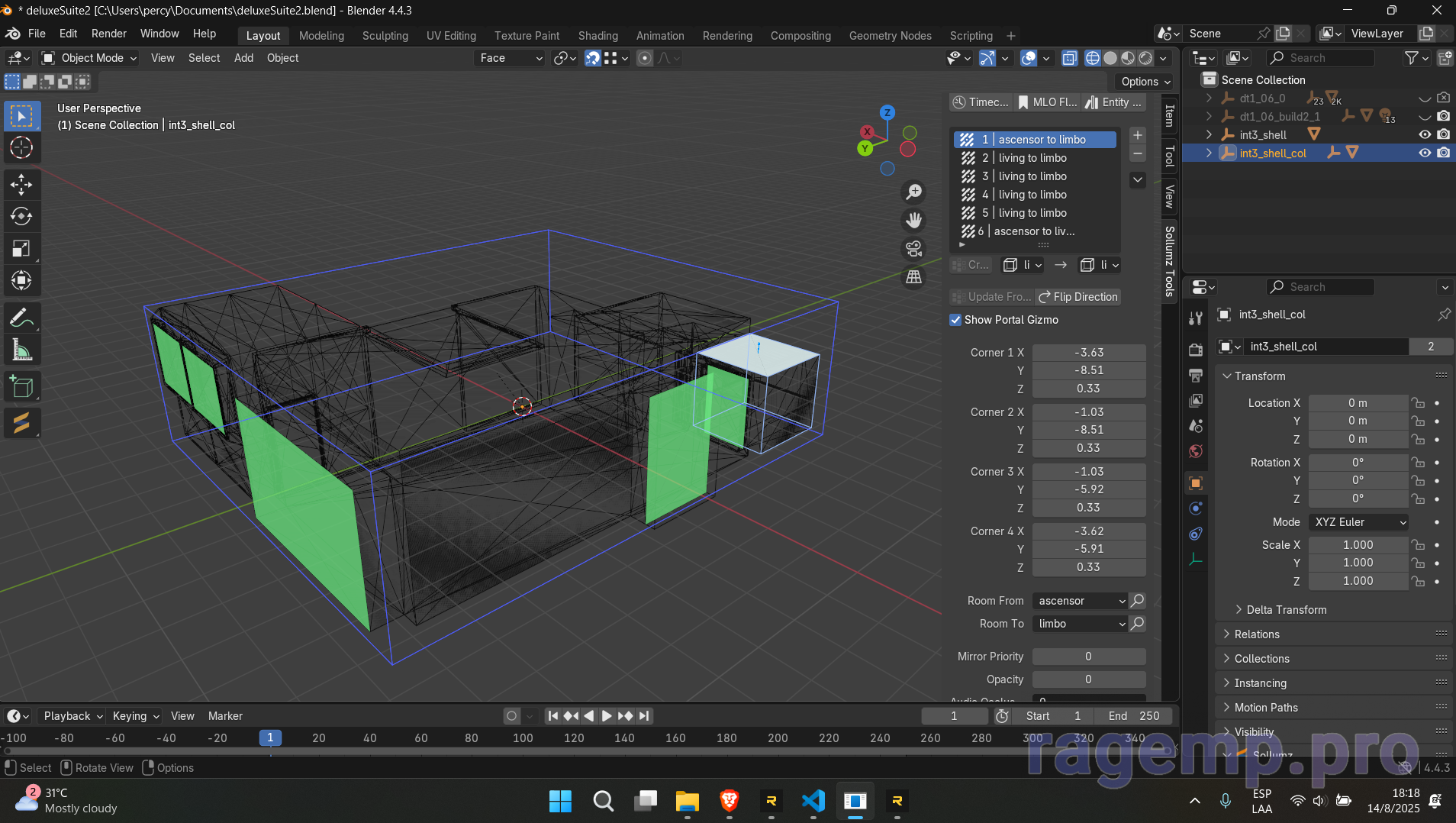Screen dimensions: 1456x823
Task: Toggle proportional editing
Action: pos(645,58)
